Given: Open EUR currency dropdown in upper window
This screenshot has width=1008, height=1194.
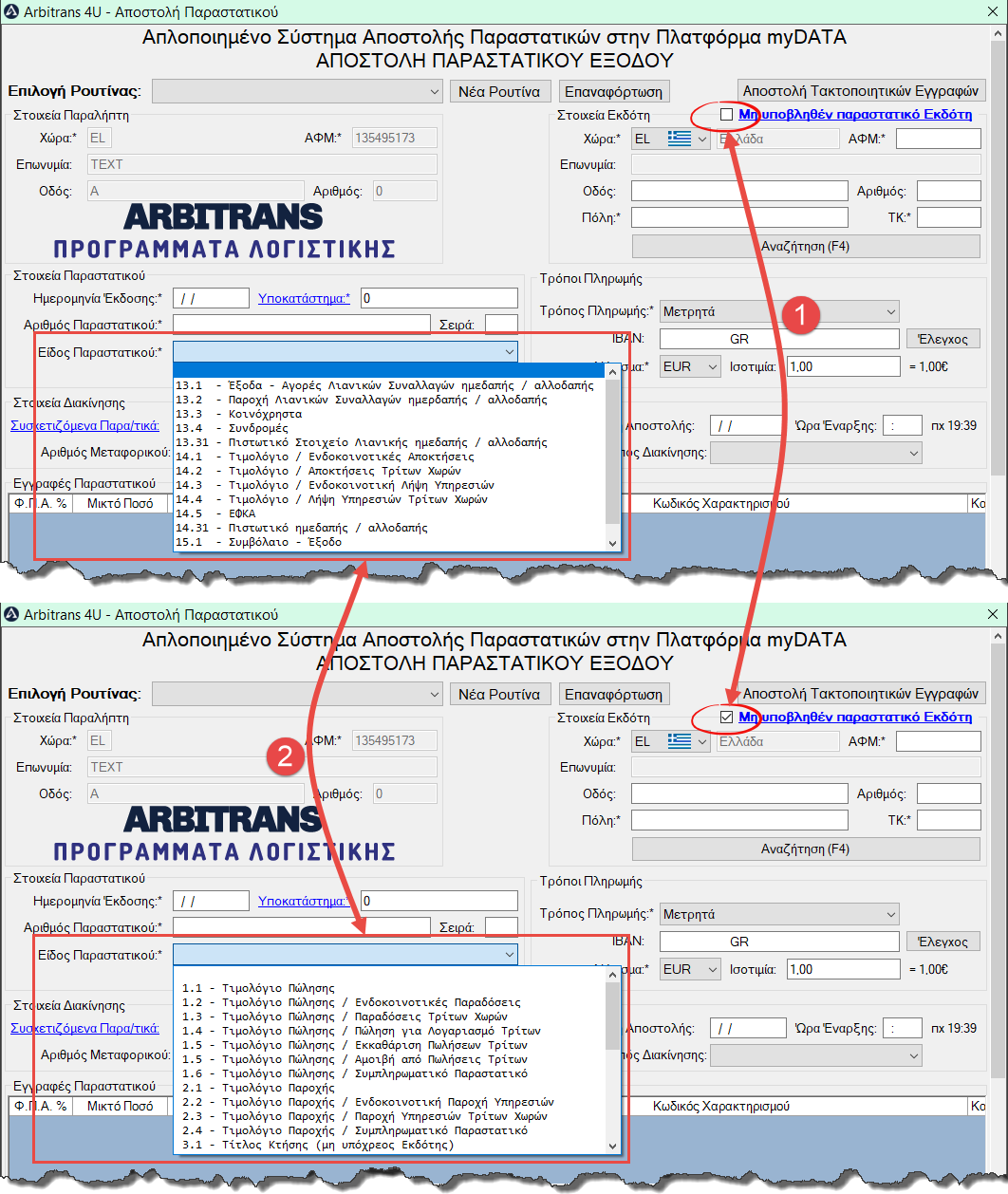Looking at the screenshot, I should (691, 366).
